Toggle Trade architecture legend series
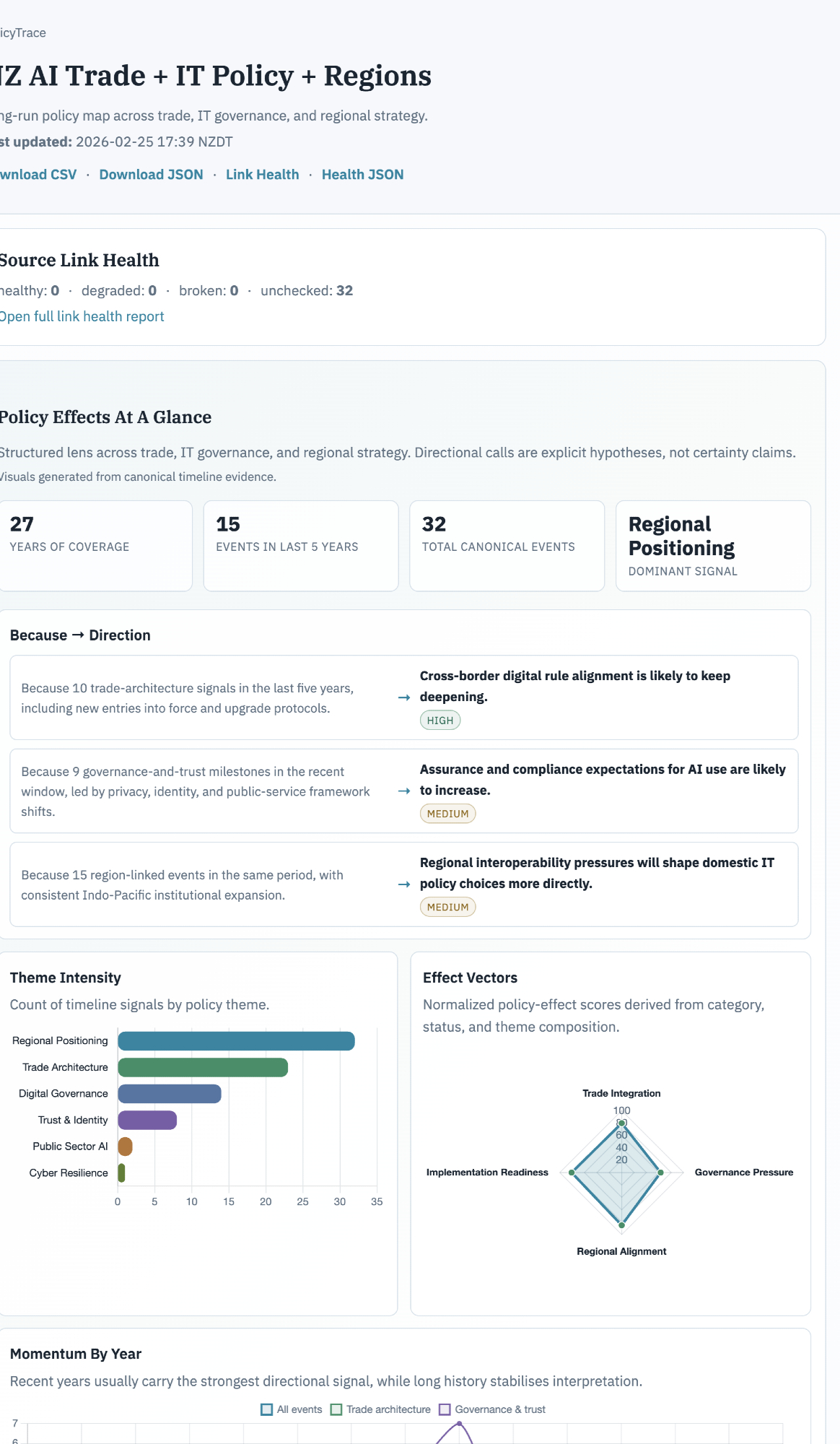 336,1409
